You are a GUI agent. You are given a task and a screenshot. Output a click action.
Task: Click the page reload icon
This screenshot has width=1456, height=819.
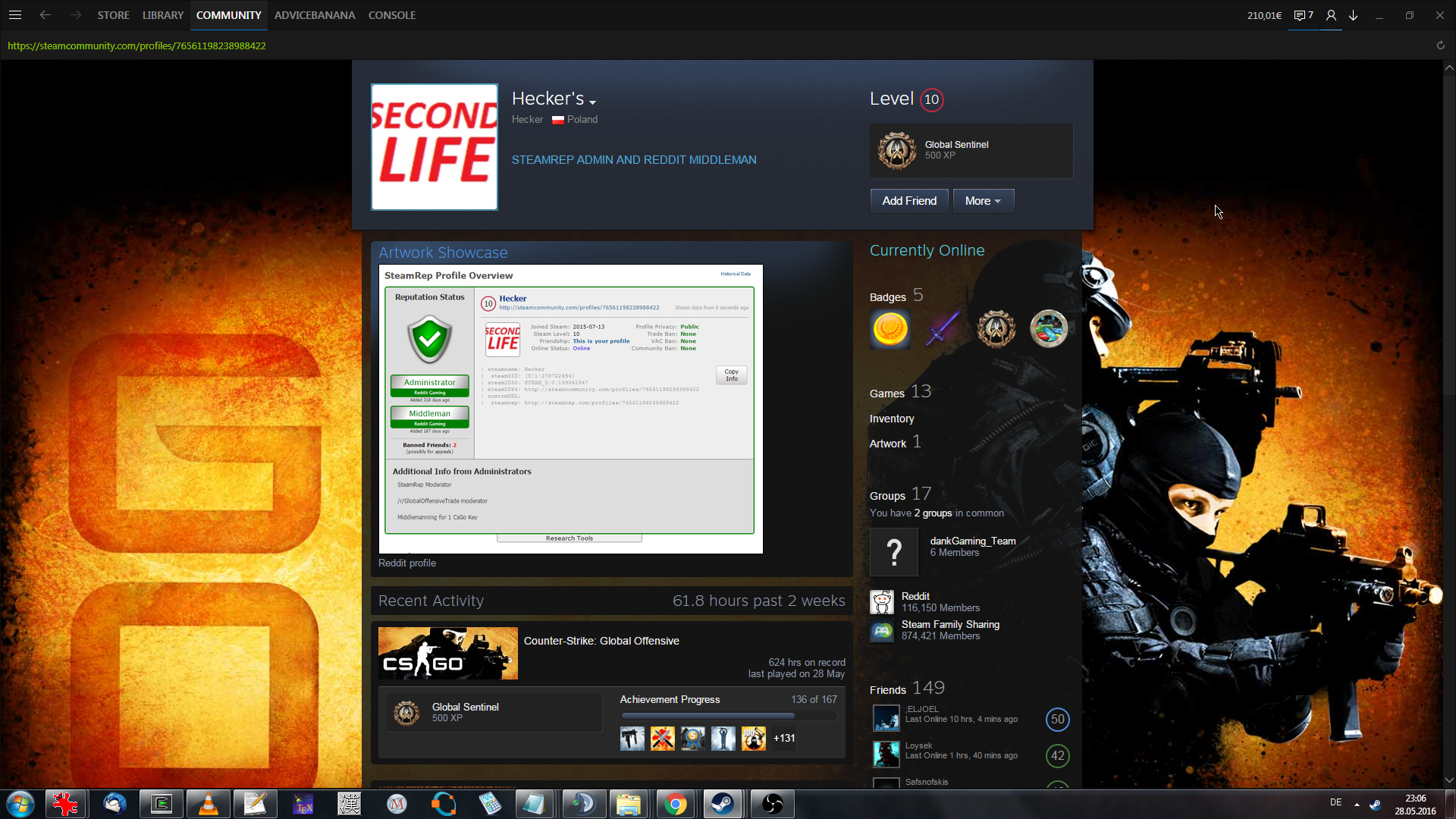tap(1440, 45)
